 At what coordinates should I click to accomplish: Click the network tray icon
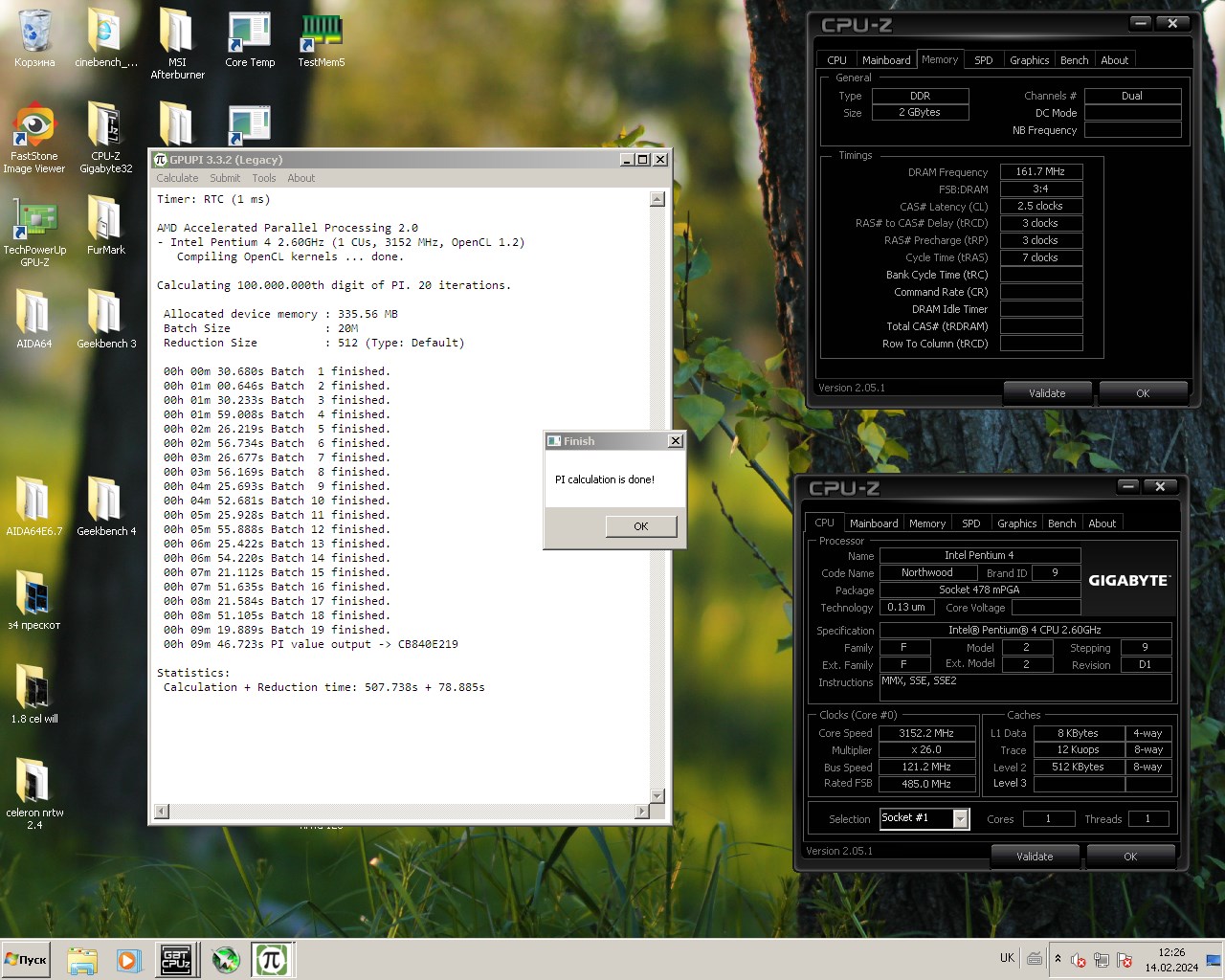click(1102, 960)
